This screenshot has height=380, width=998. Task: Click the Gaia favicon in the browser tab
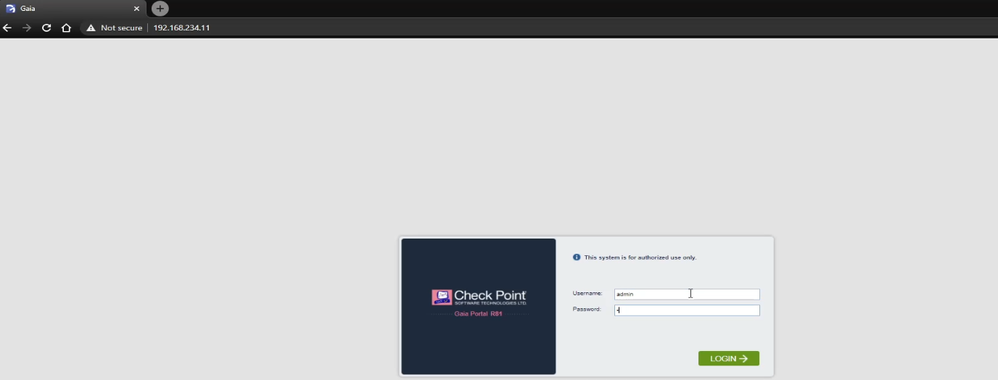point(10,9)
